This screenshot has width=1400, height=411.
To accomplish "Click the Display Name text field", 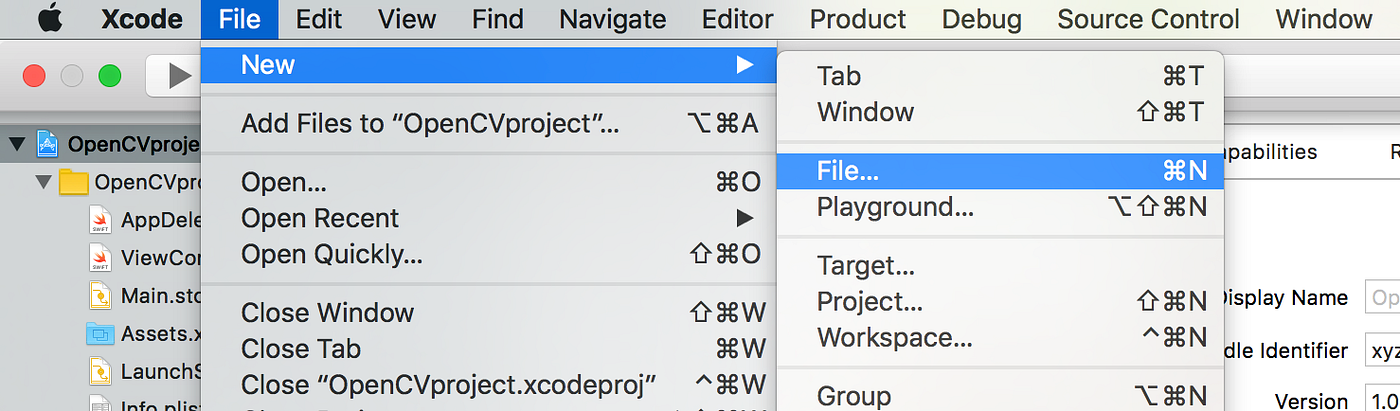I will tap(1382, 298).
